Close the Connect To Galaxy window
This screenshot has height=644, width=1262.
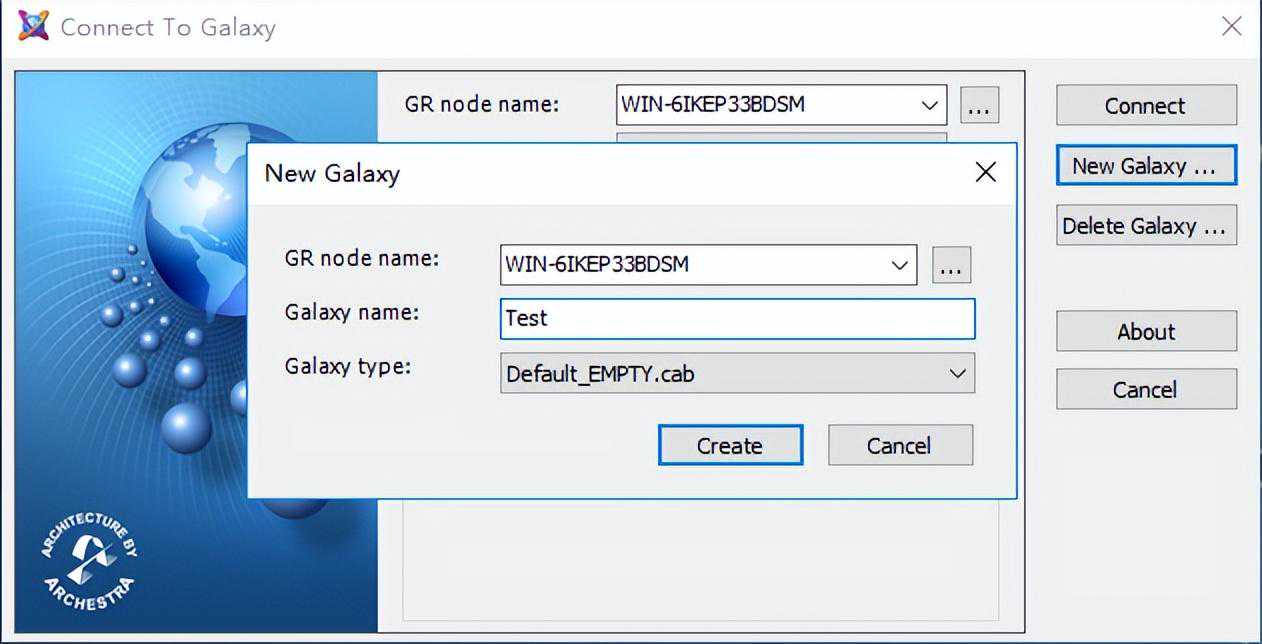pyautogui.click(x=1231, y=27)
